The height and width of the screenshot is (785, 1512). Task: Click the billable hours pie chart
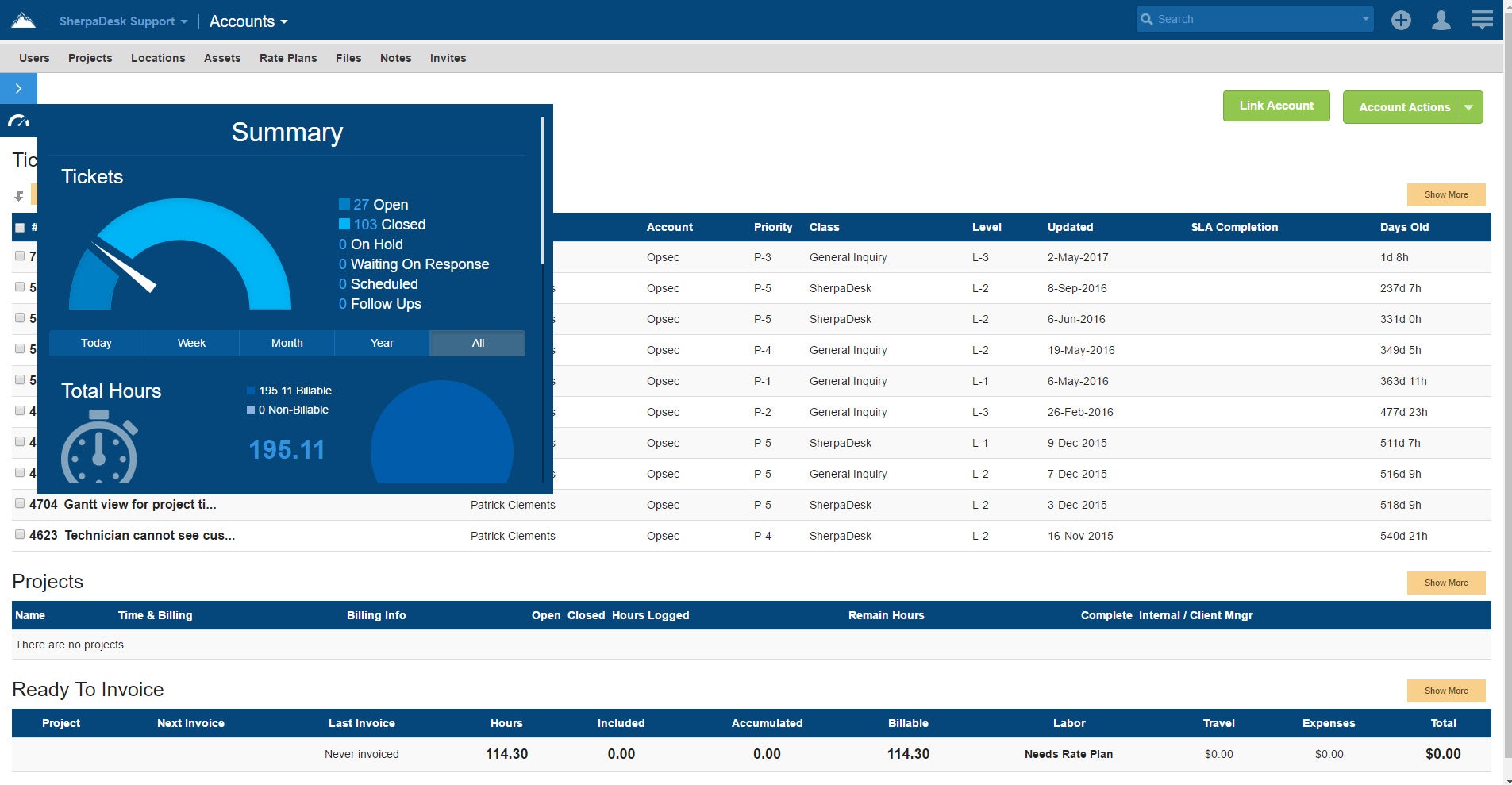[x=441, y=432]
